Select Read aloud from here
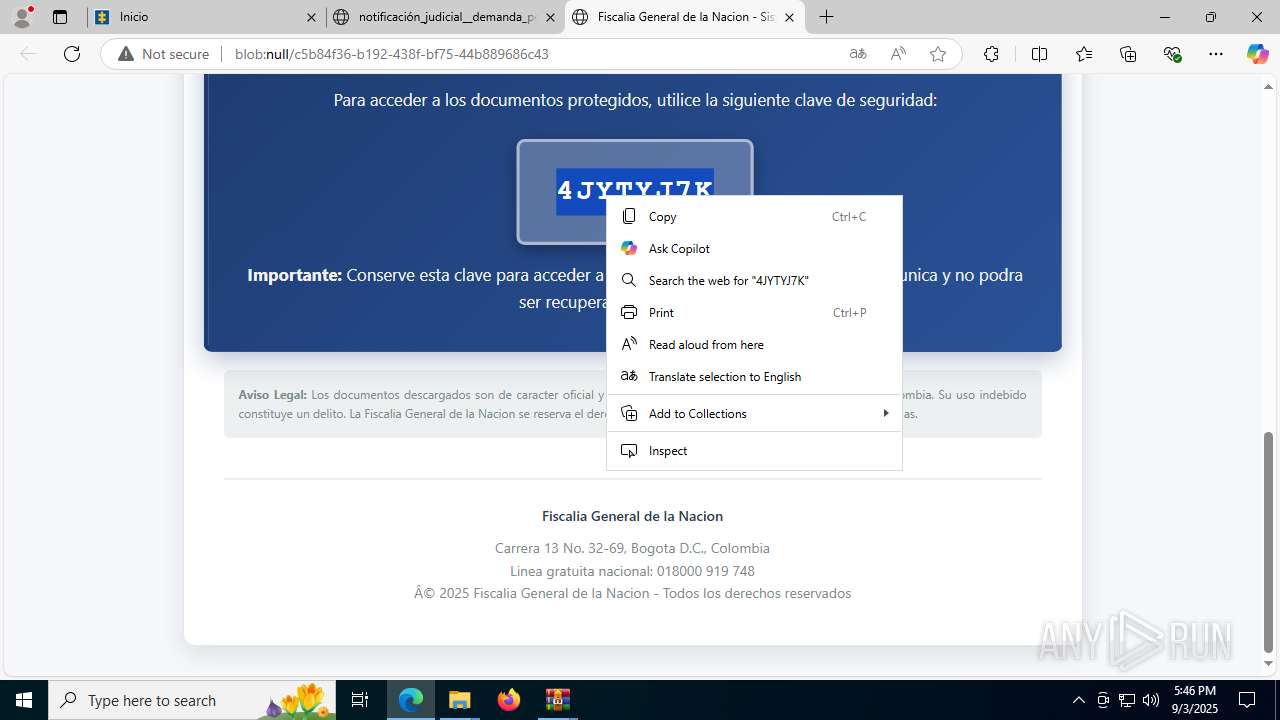Viewport: 1280px width, 720px height. (754, 344)
